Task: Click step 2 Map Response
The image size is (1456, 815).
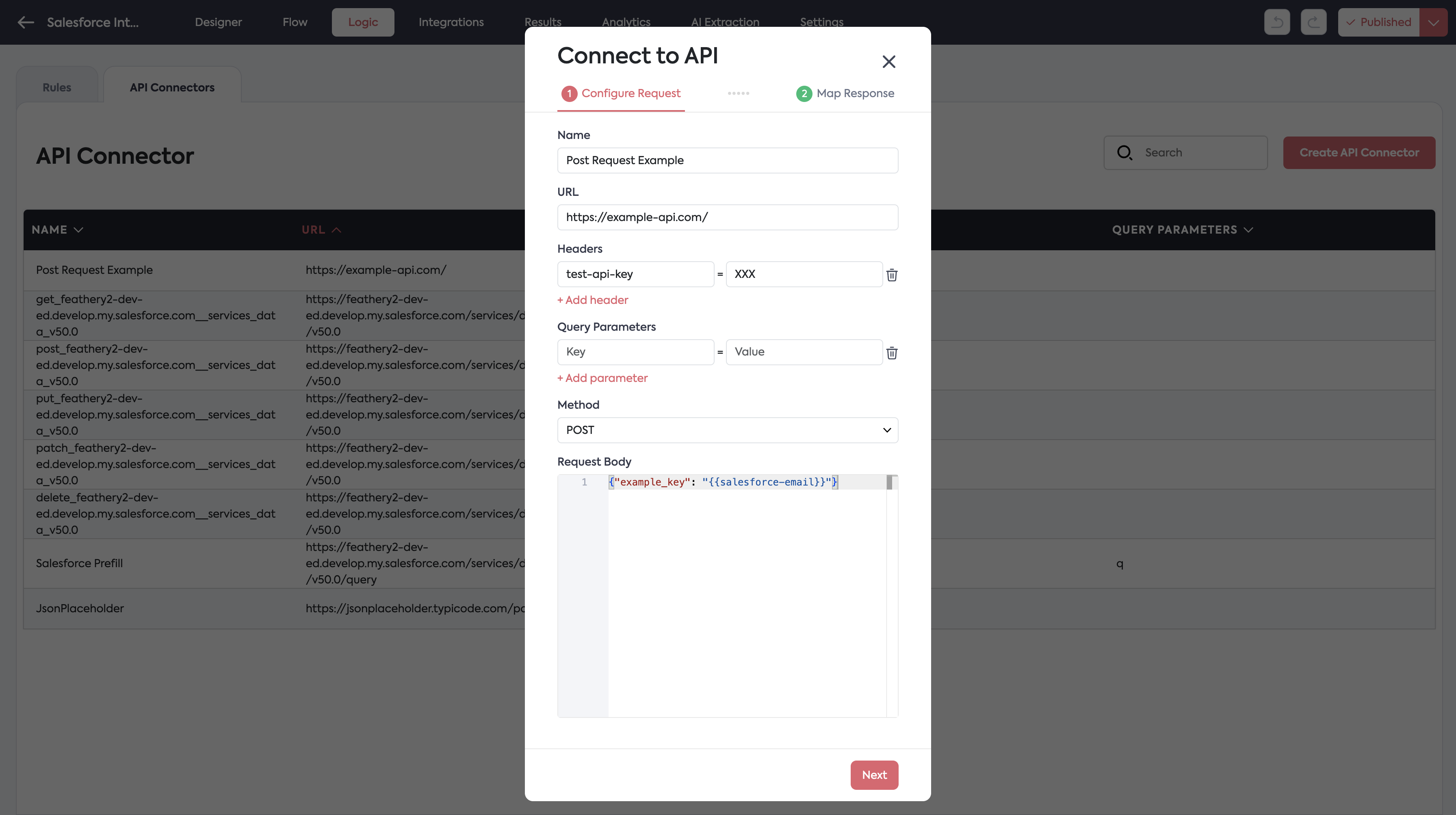Action: click(845, 93)
